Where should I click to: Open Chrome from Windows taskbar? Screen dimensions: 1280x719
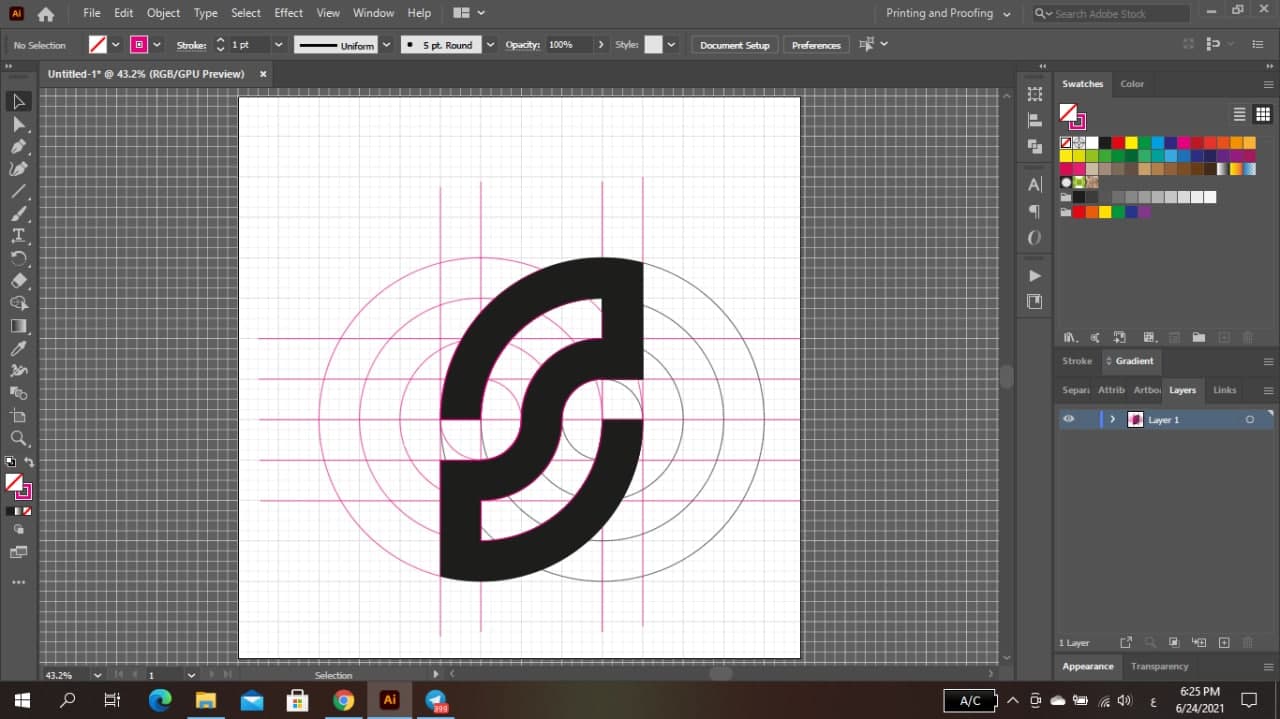click(x=343, y=700)
